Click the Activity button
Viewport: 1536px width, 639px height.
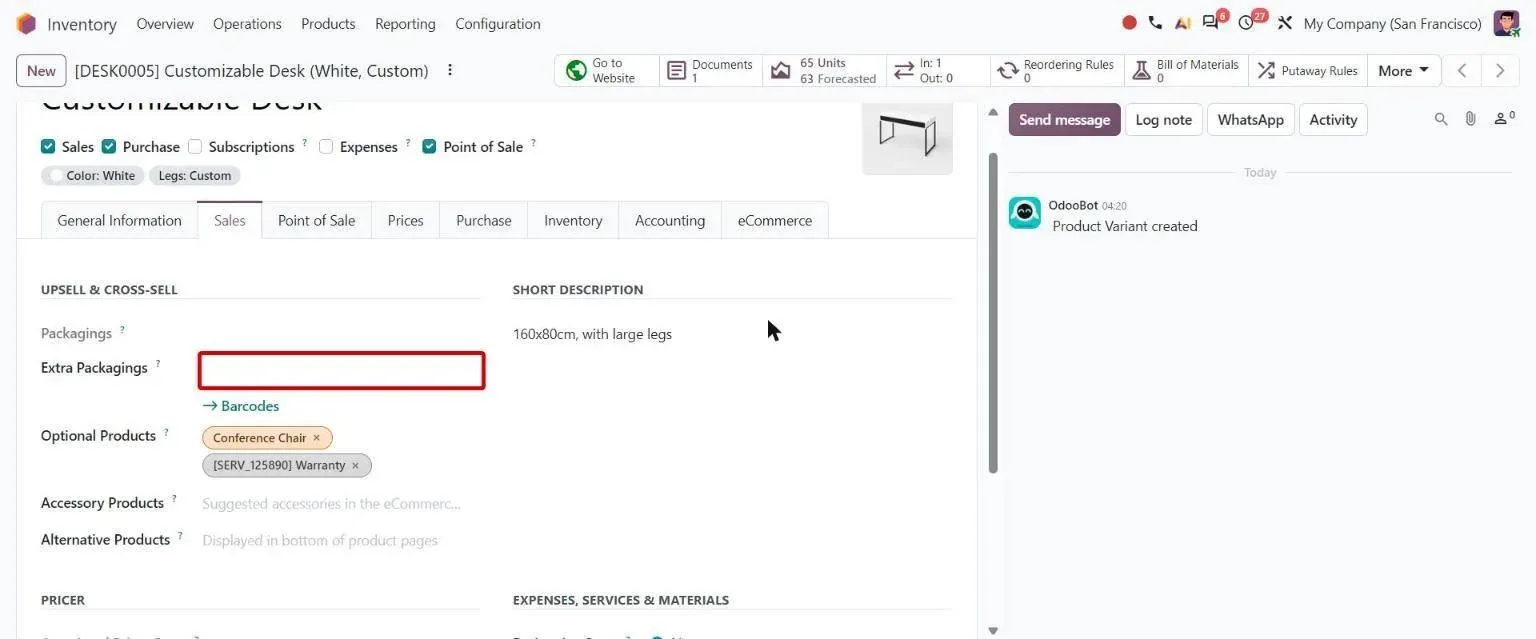pos(1333,119)
